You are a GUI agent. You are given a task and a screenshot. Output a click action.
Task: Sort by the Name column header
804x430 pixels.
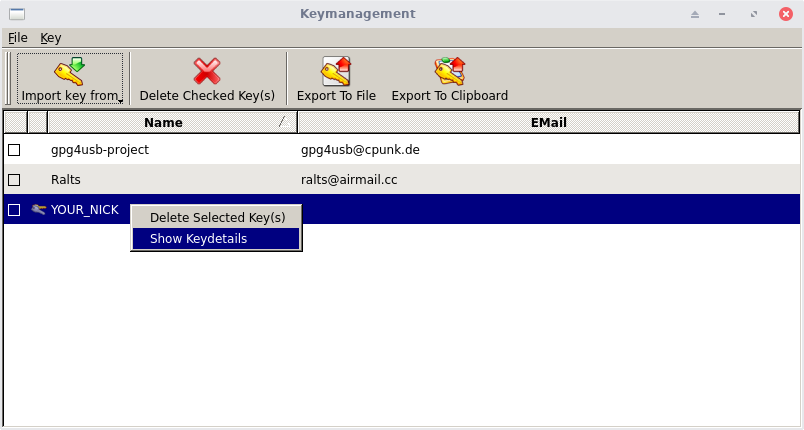click(x=172, y=122)
